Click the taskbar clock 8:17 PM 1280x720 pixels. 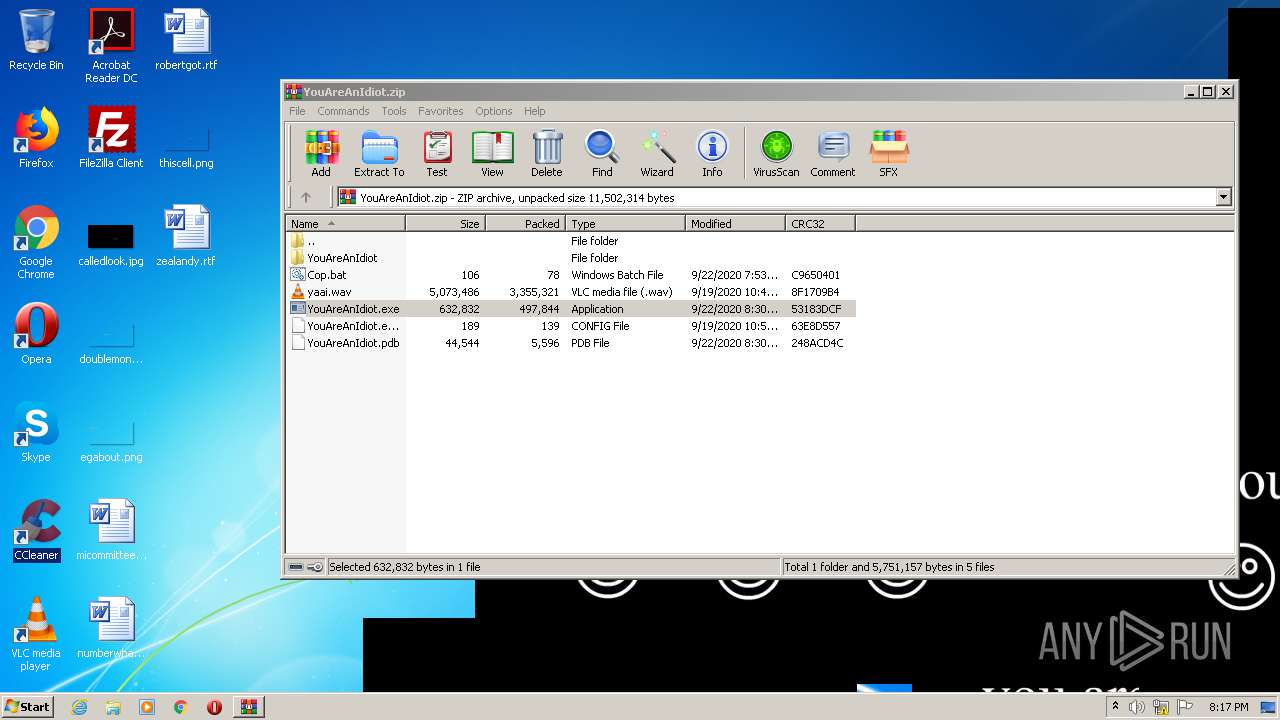tap(1228, 707)
